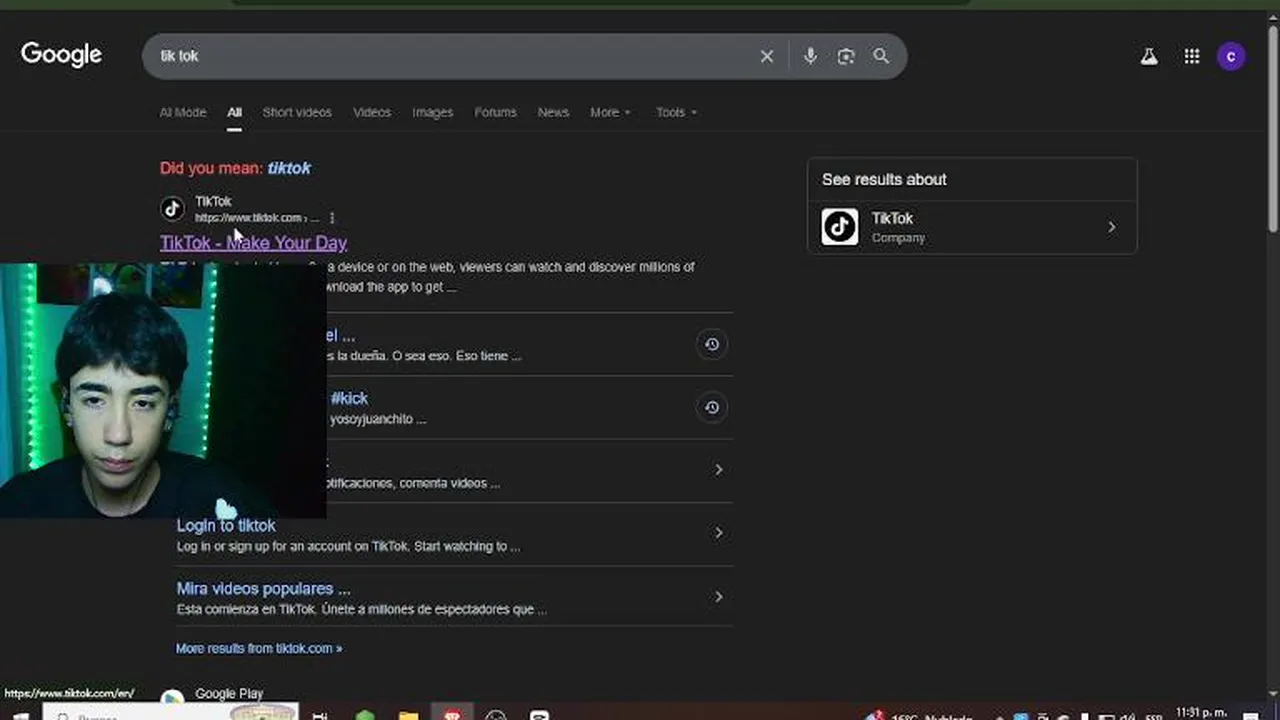Open TikTok - Make Your Day result
This screenshot has width=1280, height=720.
253,242
